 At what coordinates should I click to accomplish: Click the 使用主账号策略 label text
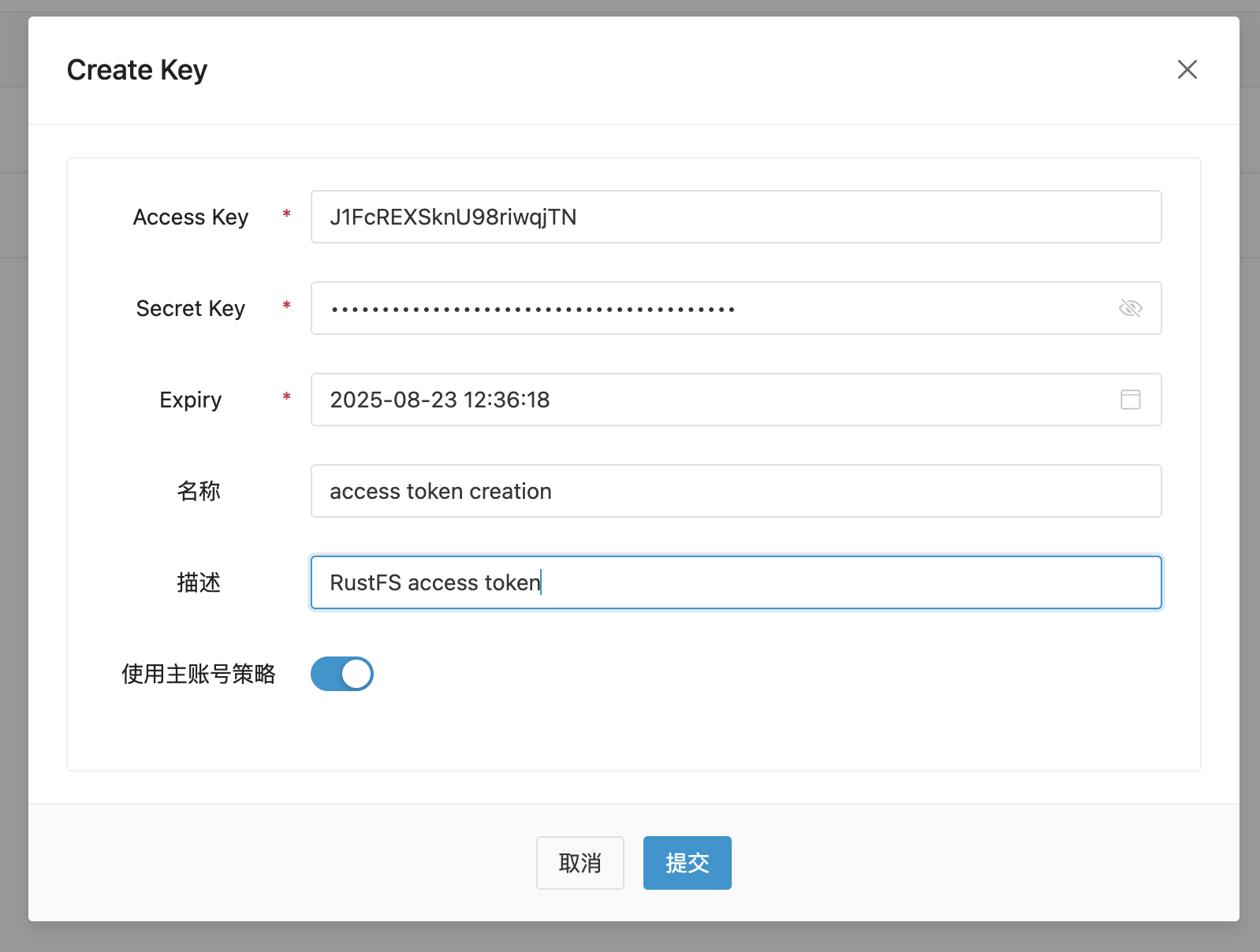[x=199, y=674]
